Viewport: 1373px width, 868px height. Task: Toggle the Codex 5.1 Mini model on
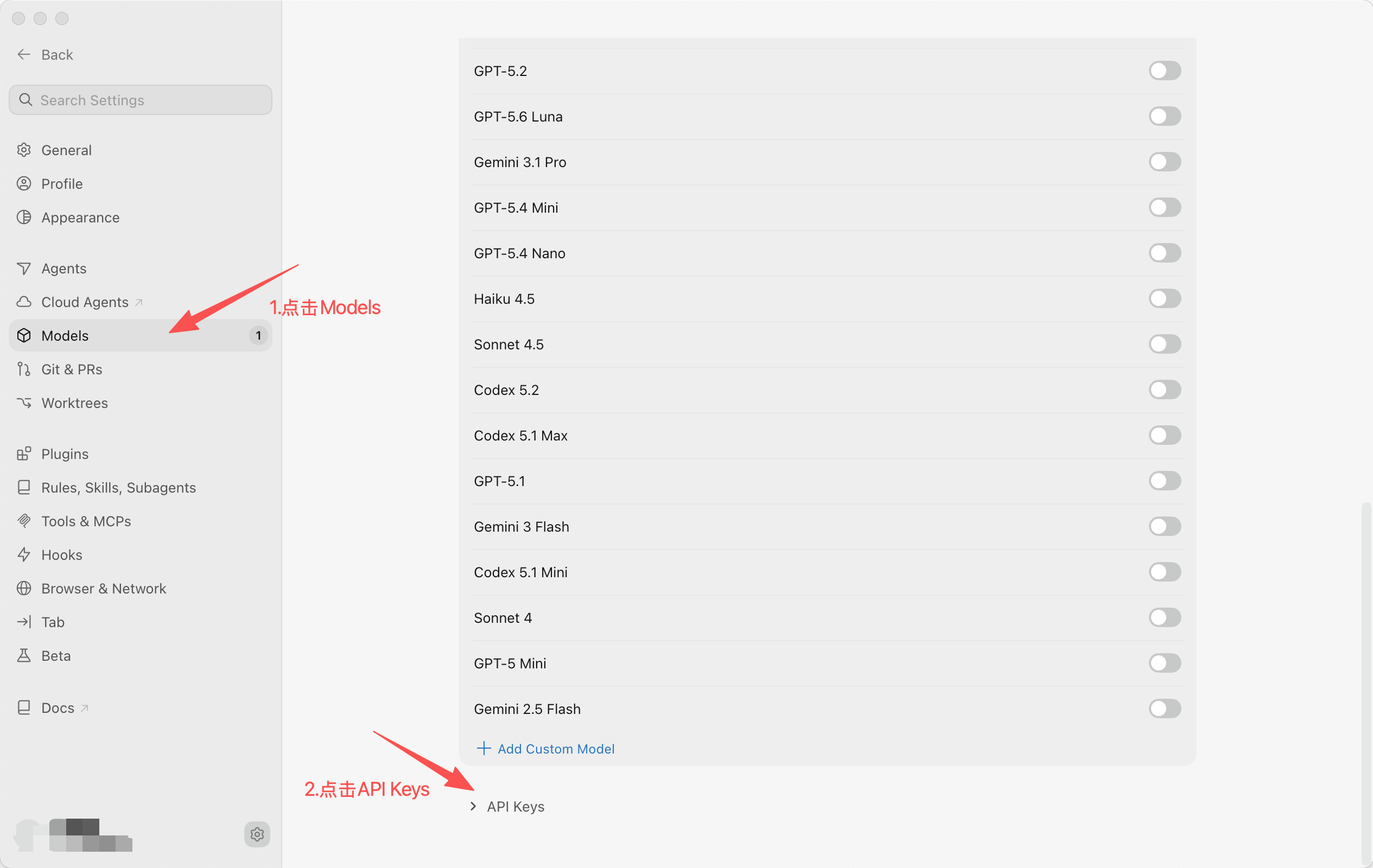[1165, 572]
